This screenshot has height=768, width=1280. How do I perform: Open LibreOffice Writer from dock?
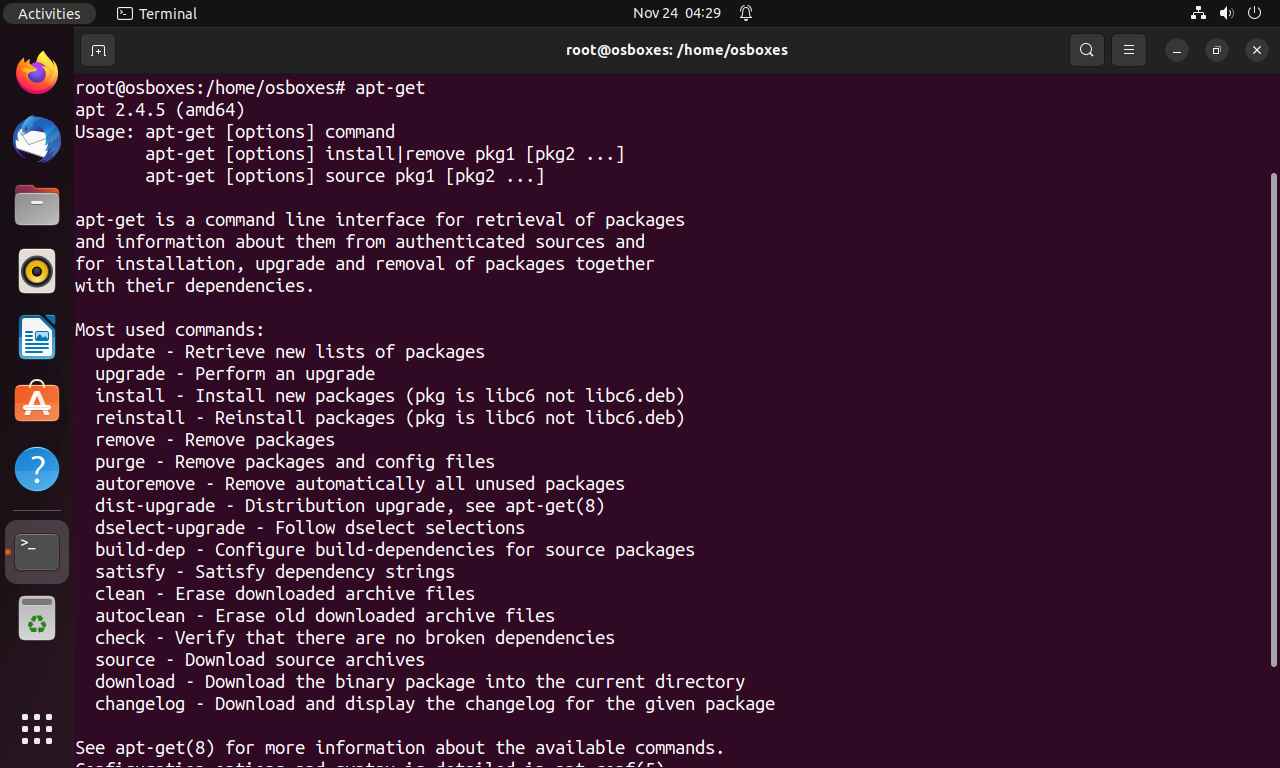[37, 337]
